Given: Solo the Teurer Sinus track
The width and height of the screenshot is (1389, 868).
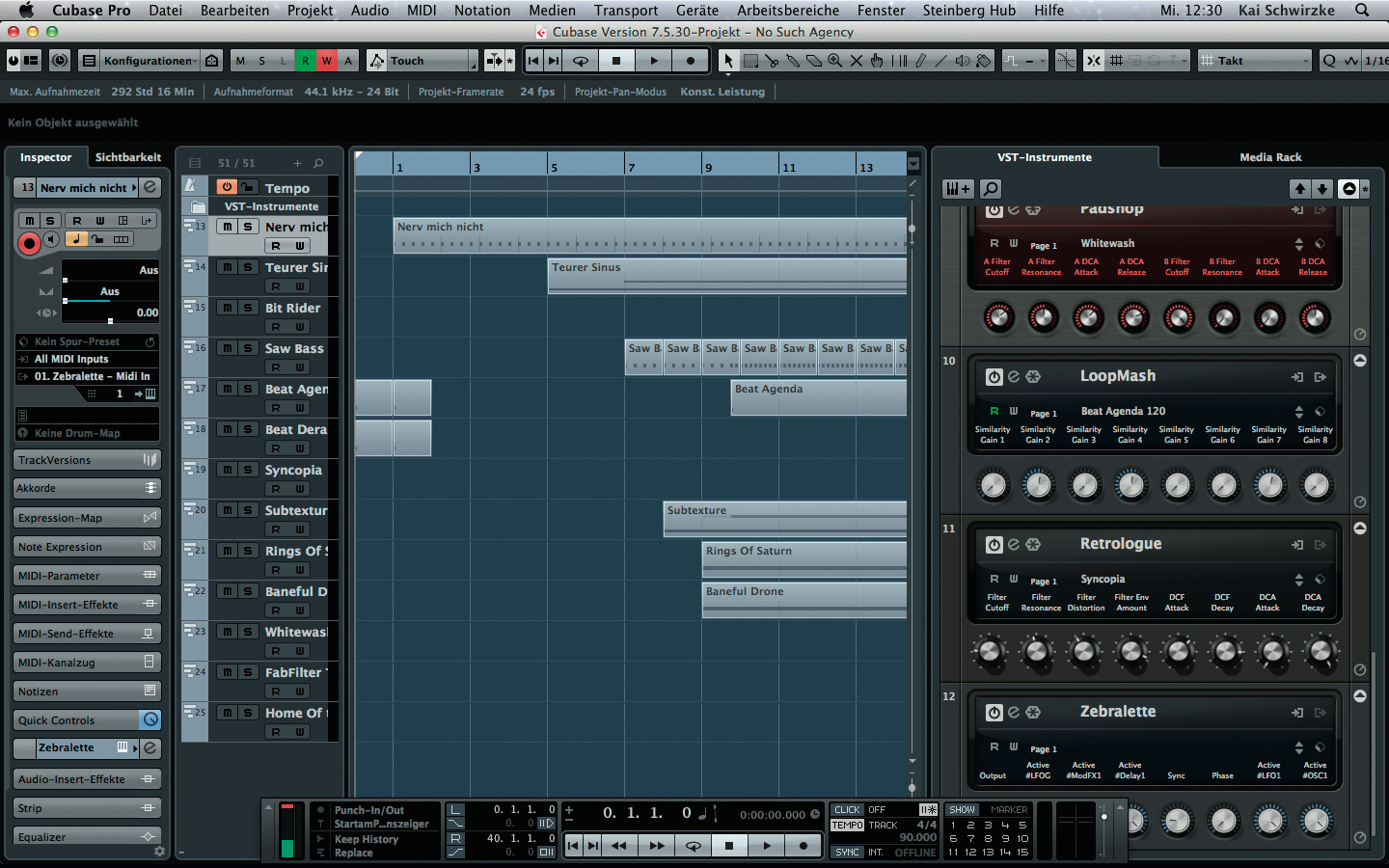Looking at the screenshot, I should click(x=248, y=267).
